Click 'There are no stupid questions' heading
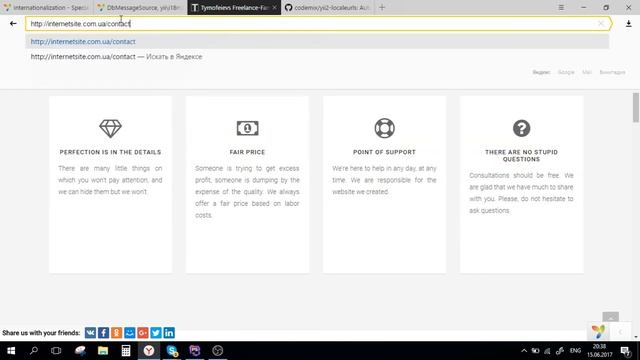 pos(521,156)
